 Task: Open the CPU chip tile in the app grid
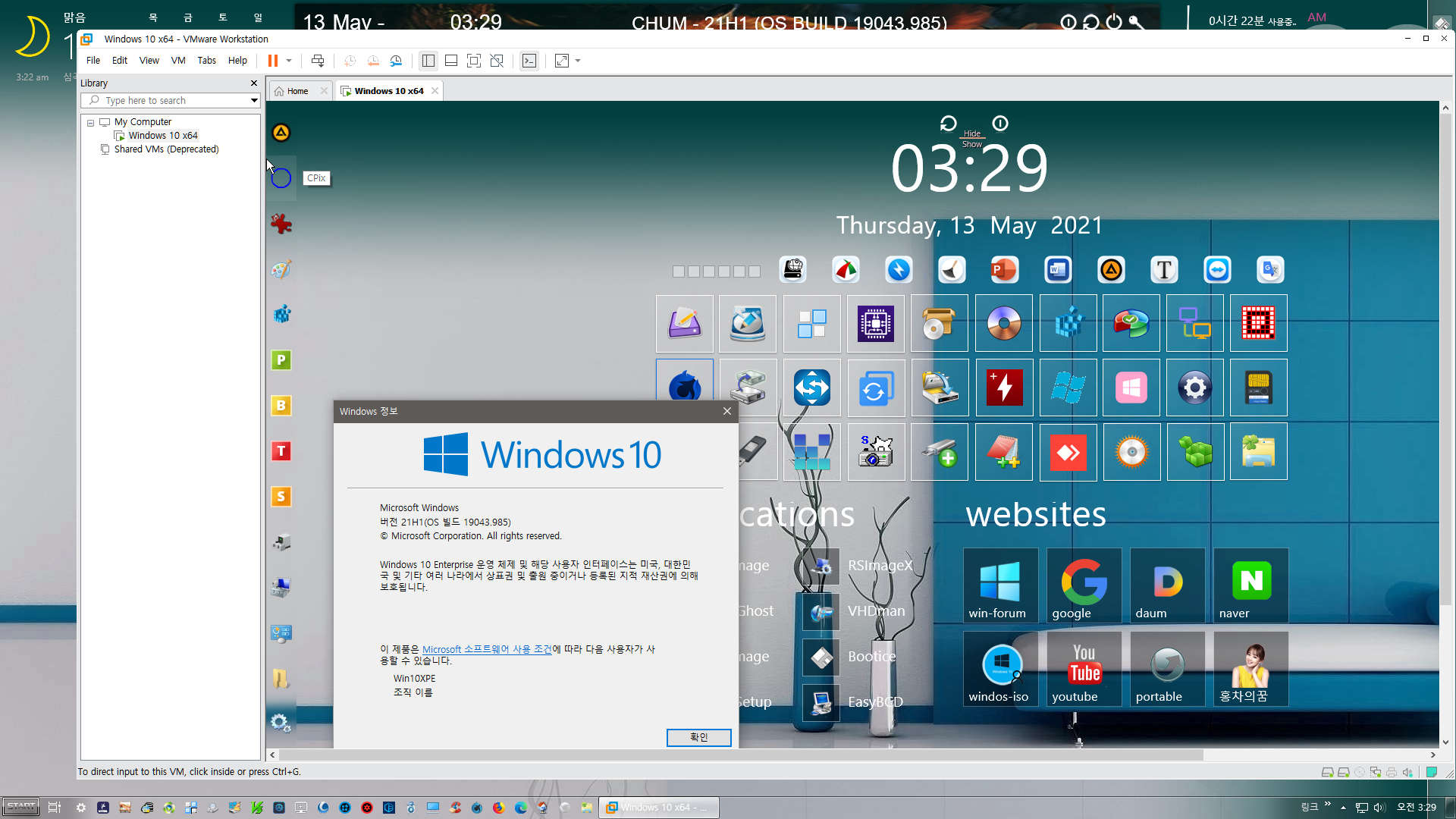[876, 324]
